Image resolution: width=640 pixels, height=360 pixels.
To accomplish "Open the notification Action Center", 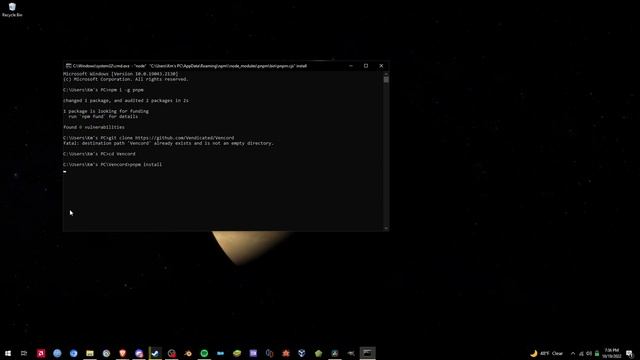I will (629, 353).
